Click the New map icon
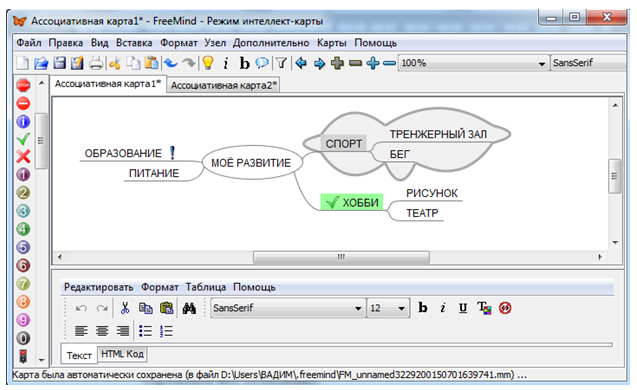 [x=23, y=63]
